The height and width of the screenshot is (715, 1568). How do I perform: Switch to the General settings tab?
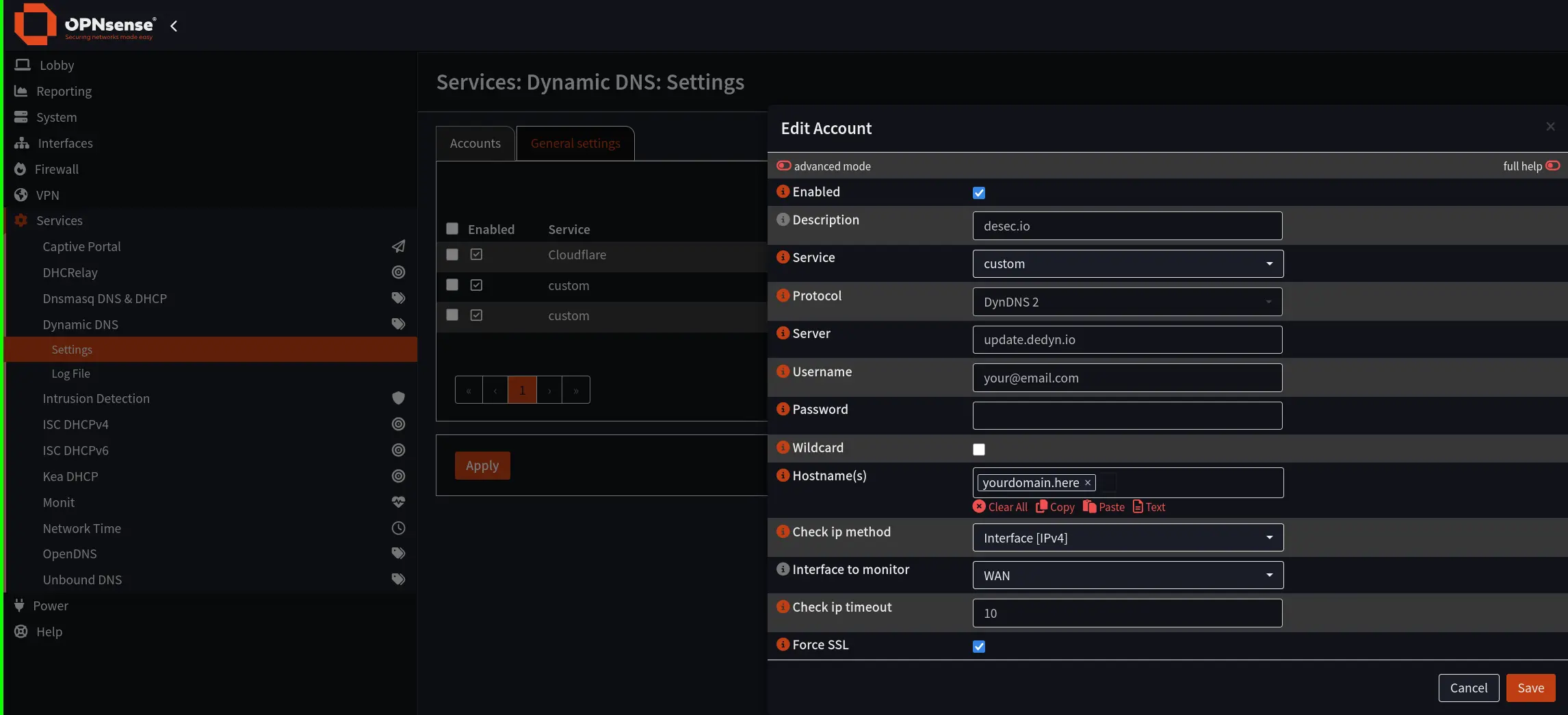(575, 144)
